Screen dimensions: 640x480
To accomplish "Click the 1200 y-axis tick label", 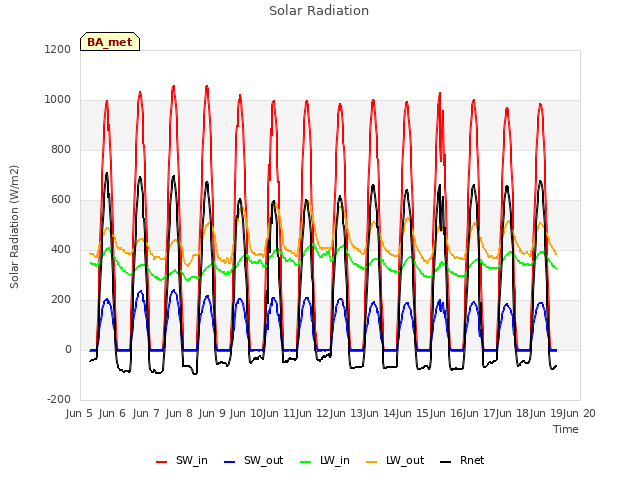I will click(58, 49).
